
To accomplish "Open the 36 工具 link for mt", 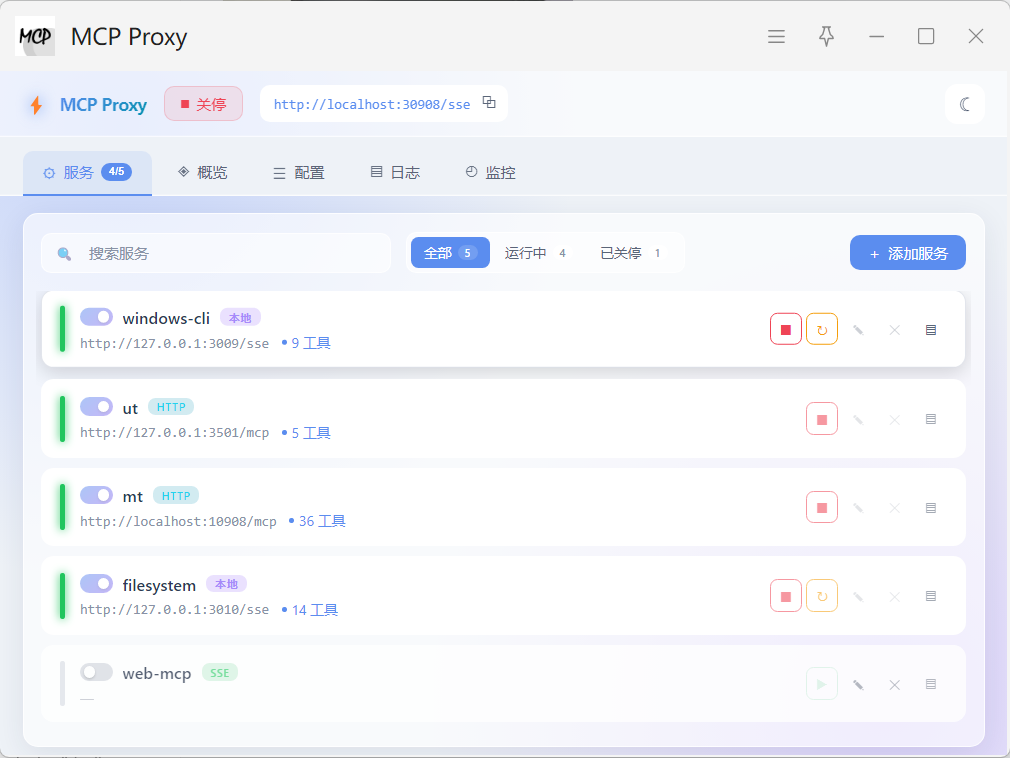I will click(318, 521).
